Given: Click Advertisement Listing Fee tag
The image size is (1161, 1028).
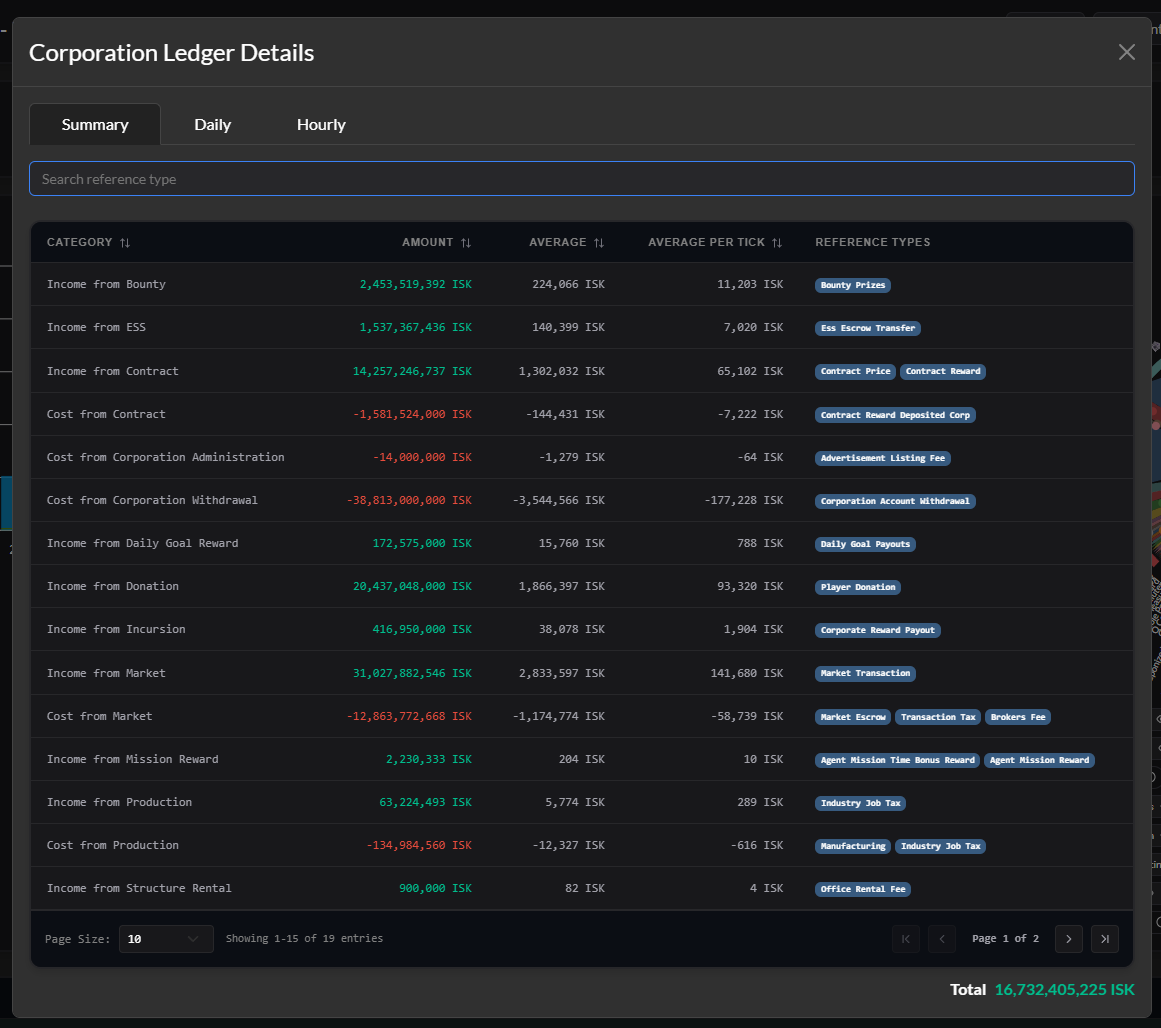Looking at the screenshot, I should click(x=883, y=458).
